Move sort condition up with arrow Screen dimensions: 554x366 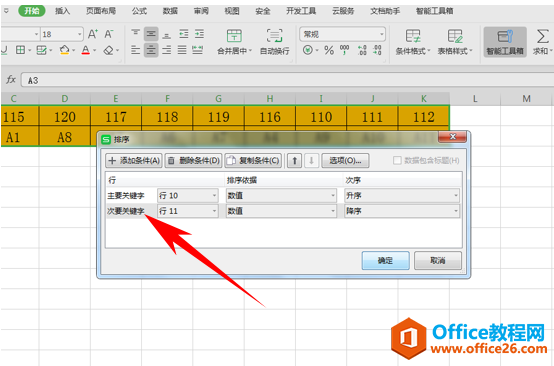tap(294, 161)
